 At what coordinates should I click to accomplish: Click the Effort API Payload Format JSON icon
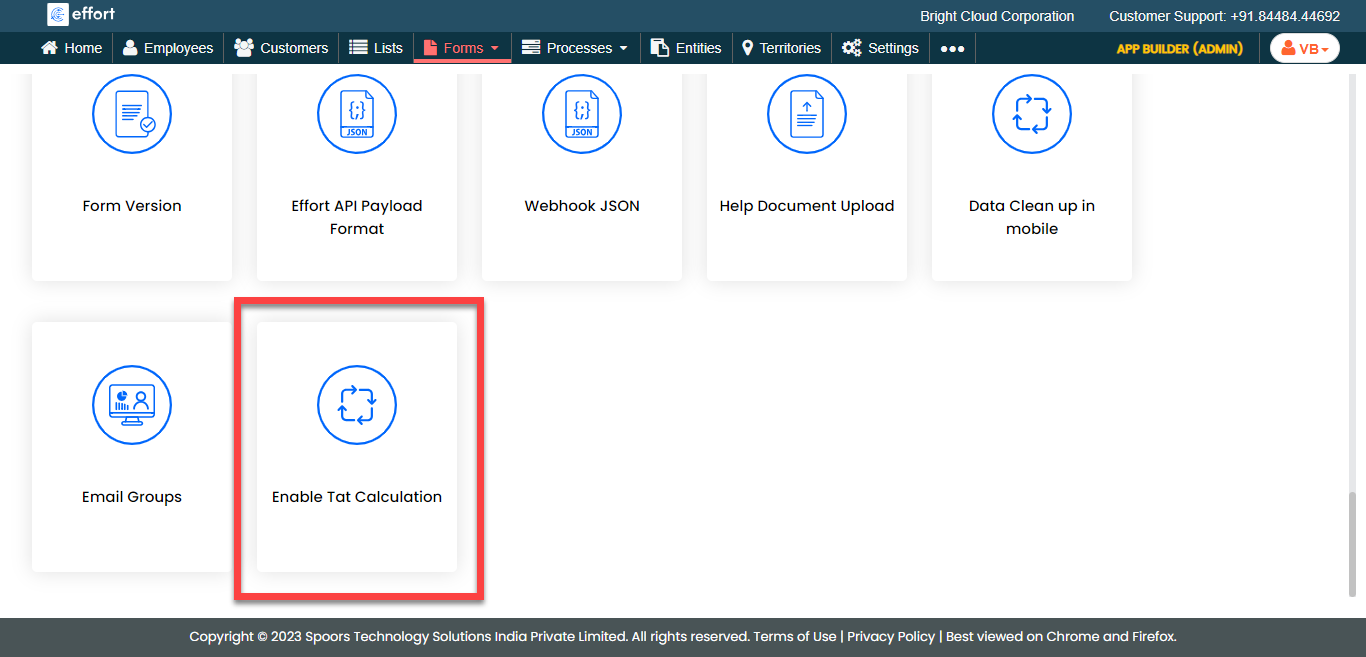tap(357, 114)
